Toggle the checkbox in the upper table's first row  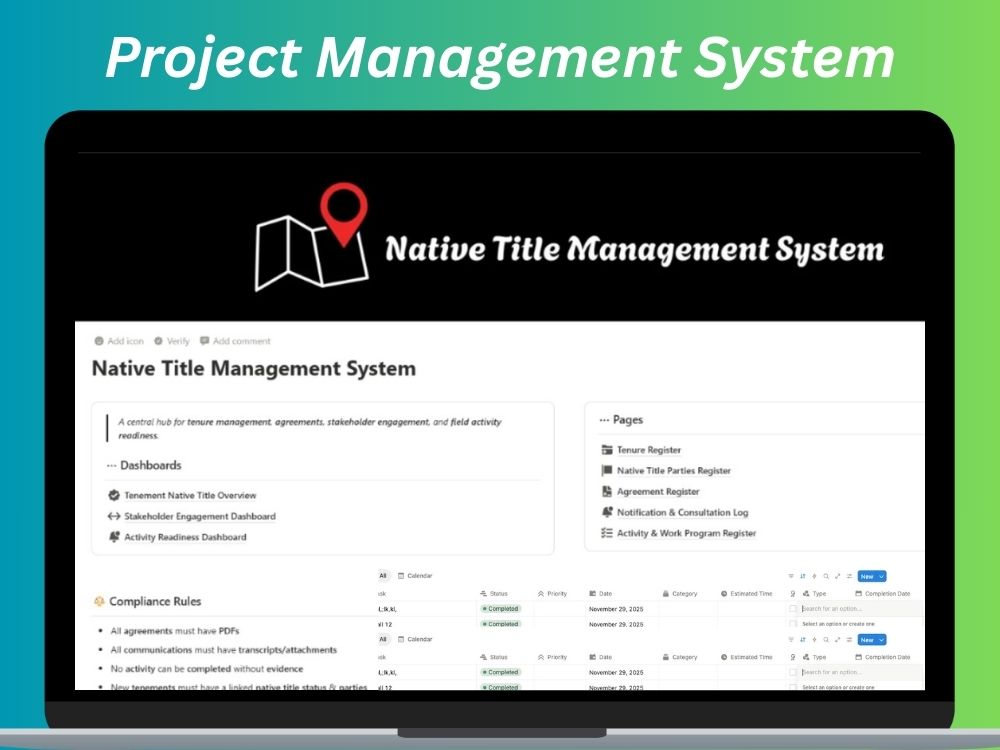point(793,609)
